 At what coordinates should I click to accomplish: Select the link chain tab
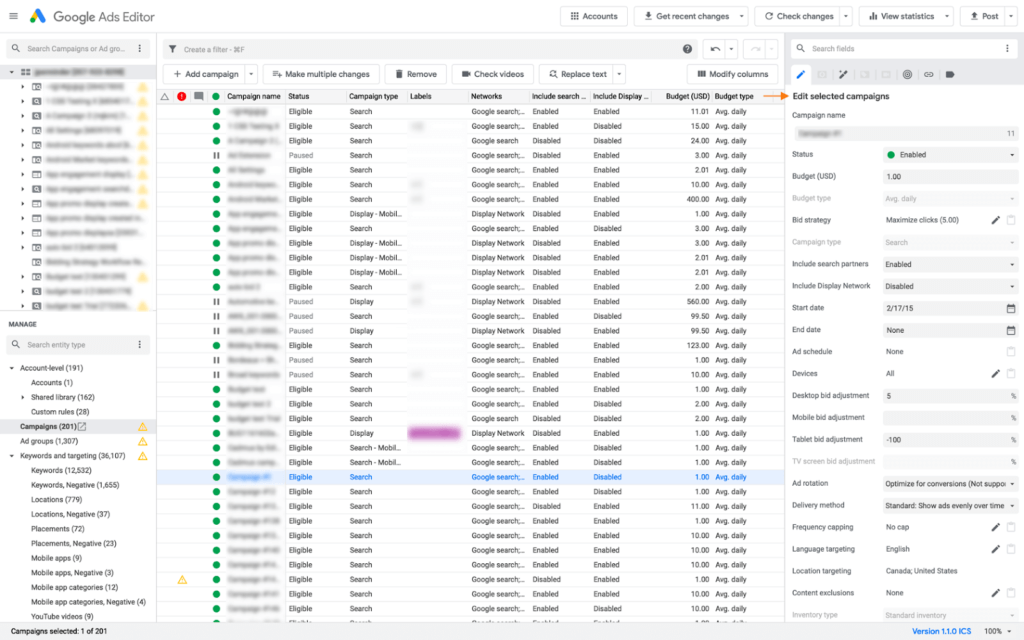929,74
